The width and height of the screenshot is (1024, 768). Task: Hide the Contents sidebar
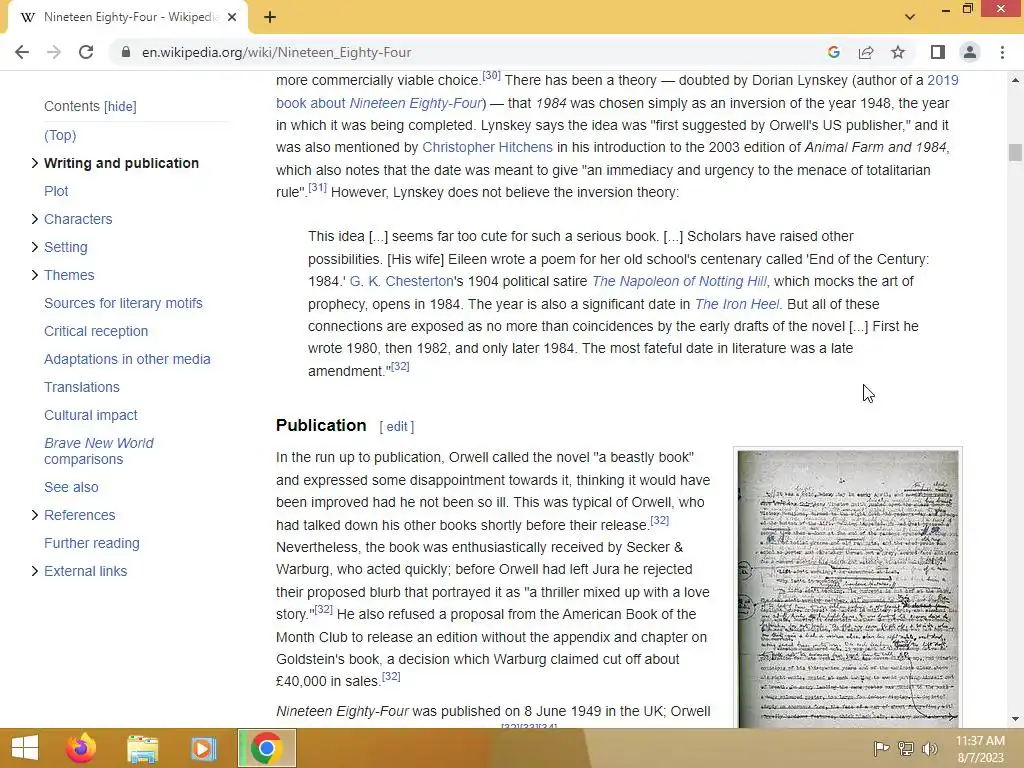[121, 106]
